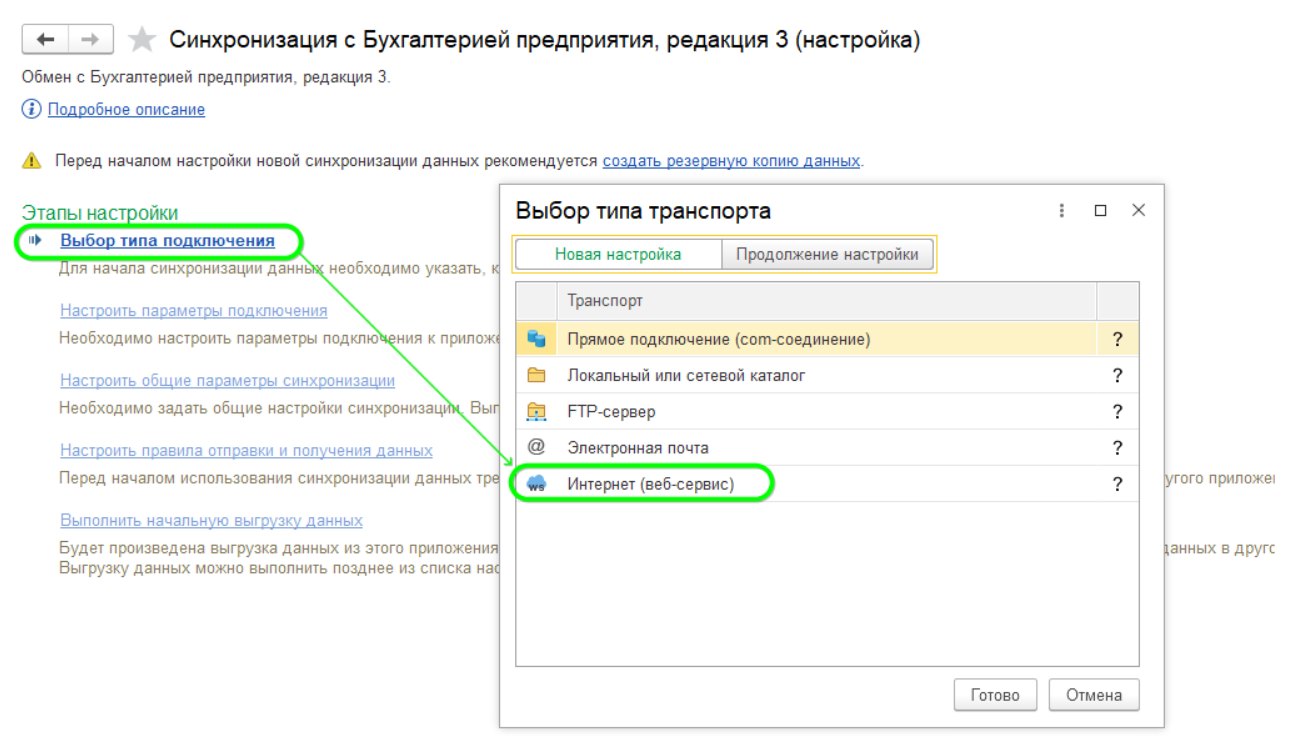Click создать резервную копию данных link

click(731, 160)
